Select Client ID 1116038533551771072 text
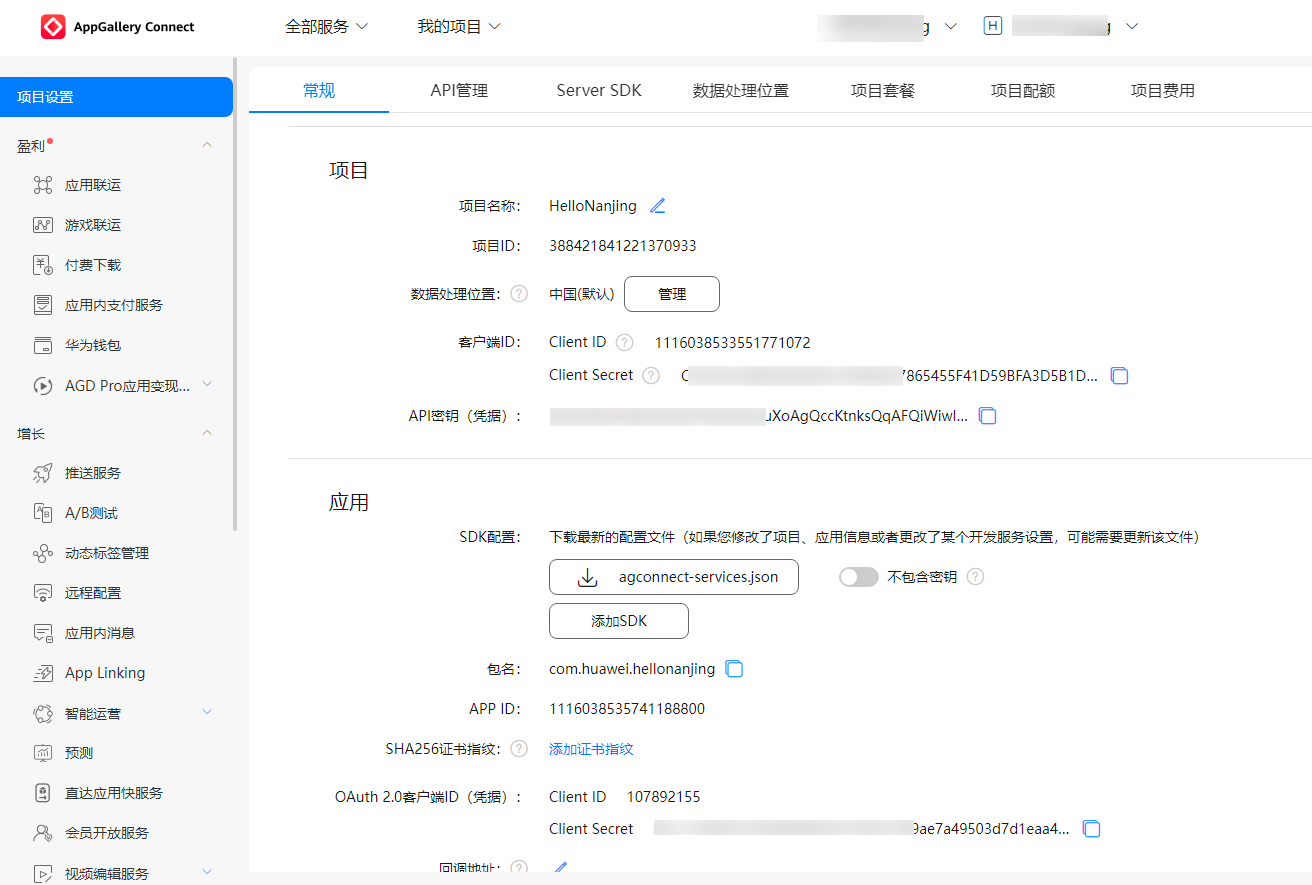This screenshot has height=885, width=1312. (x=733, y=343)
